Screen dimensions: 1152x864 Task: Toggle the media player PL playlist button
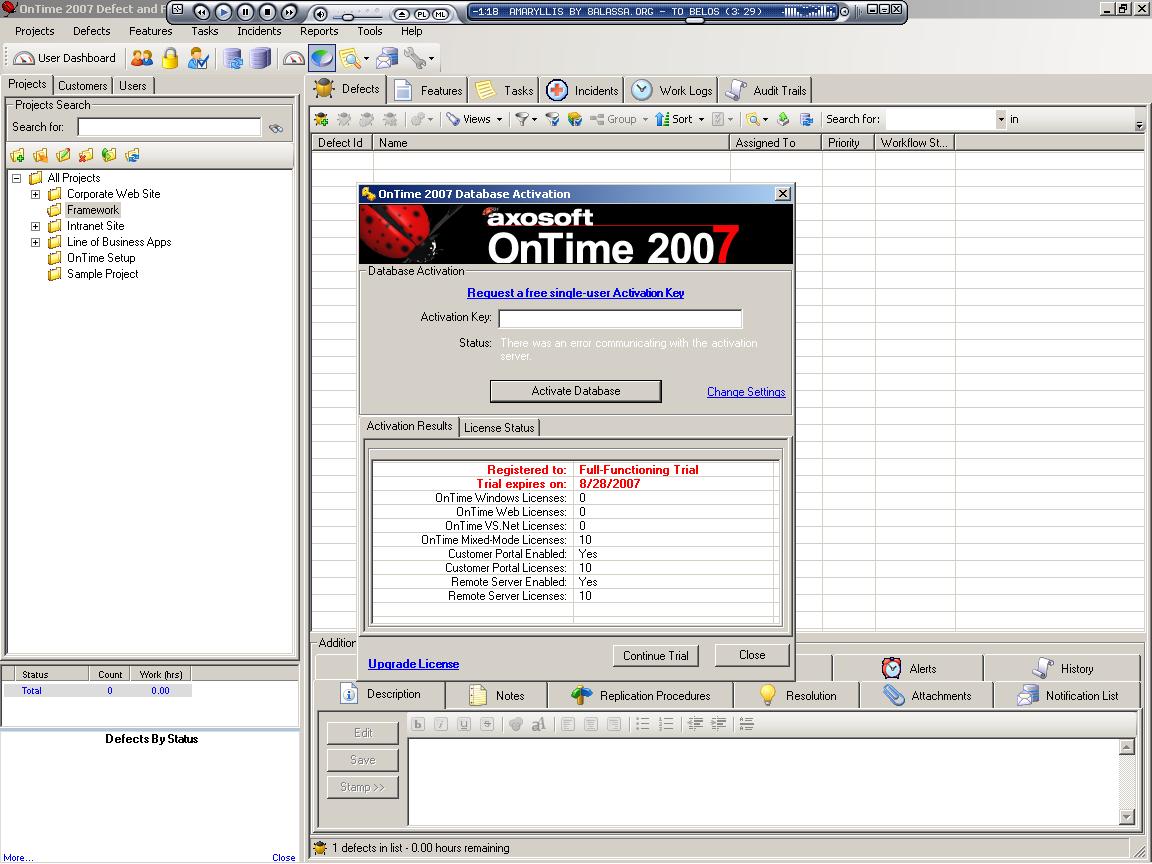click(422, 13)
